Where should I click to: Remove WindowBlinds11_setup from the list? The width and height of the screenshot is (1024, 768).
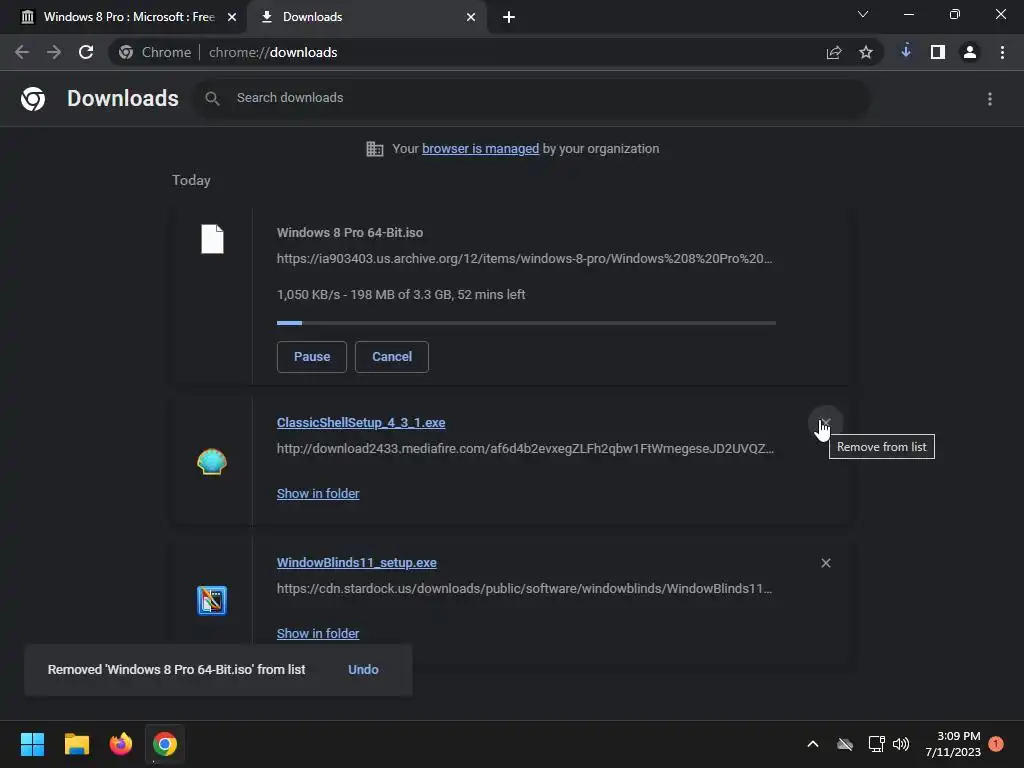pos(825,563)
